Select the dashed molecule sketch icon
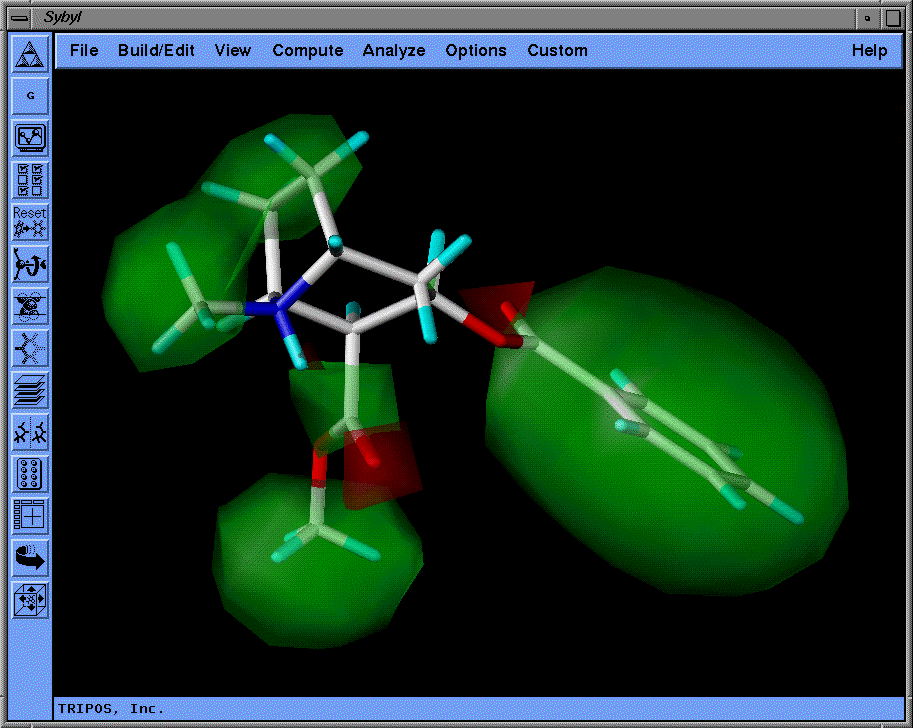Screen dimensions: 913x728 [x=30, y=348]
